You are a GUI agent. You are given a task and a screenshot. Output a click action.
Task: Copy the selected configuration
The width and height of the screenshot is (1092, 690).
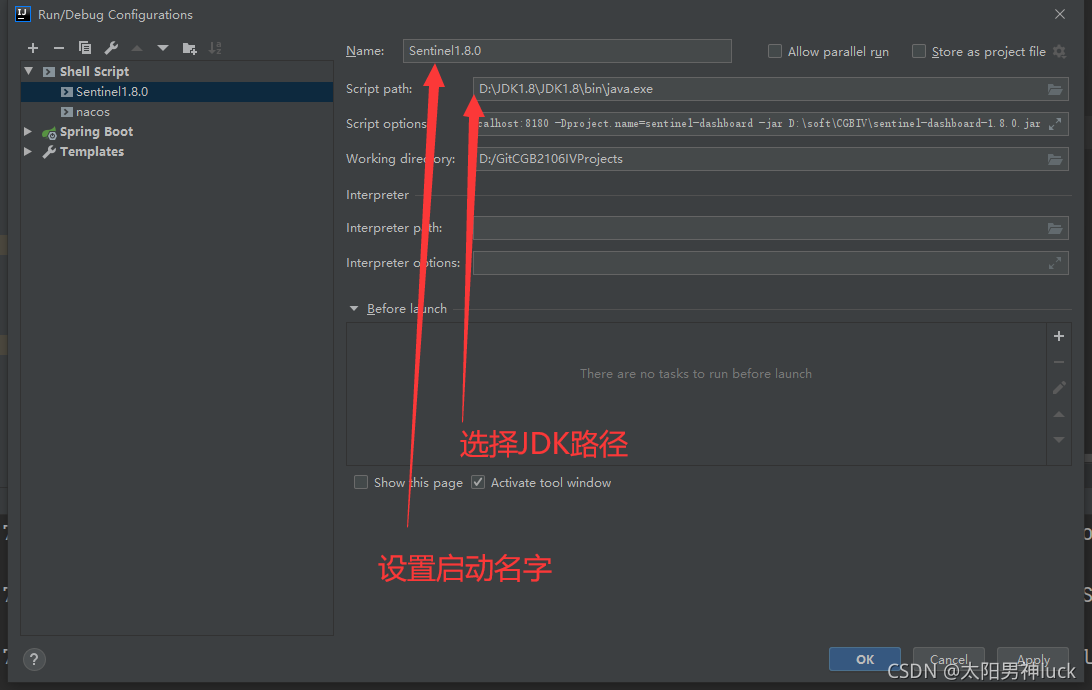pos(85,48)
